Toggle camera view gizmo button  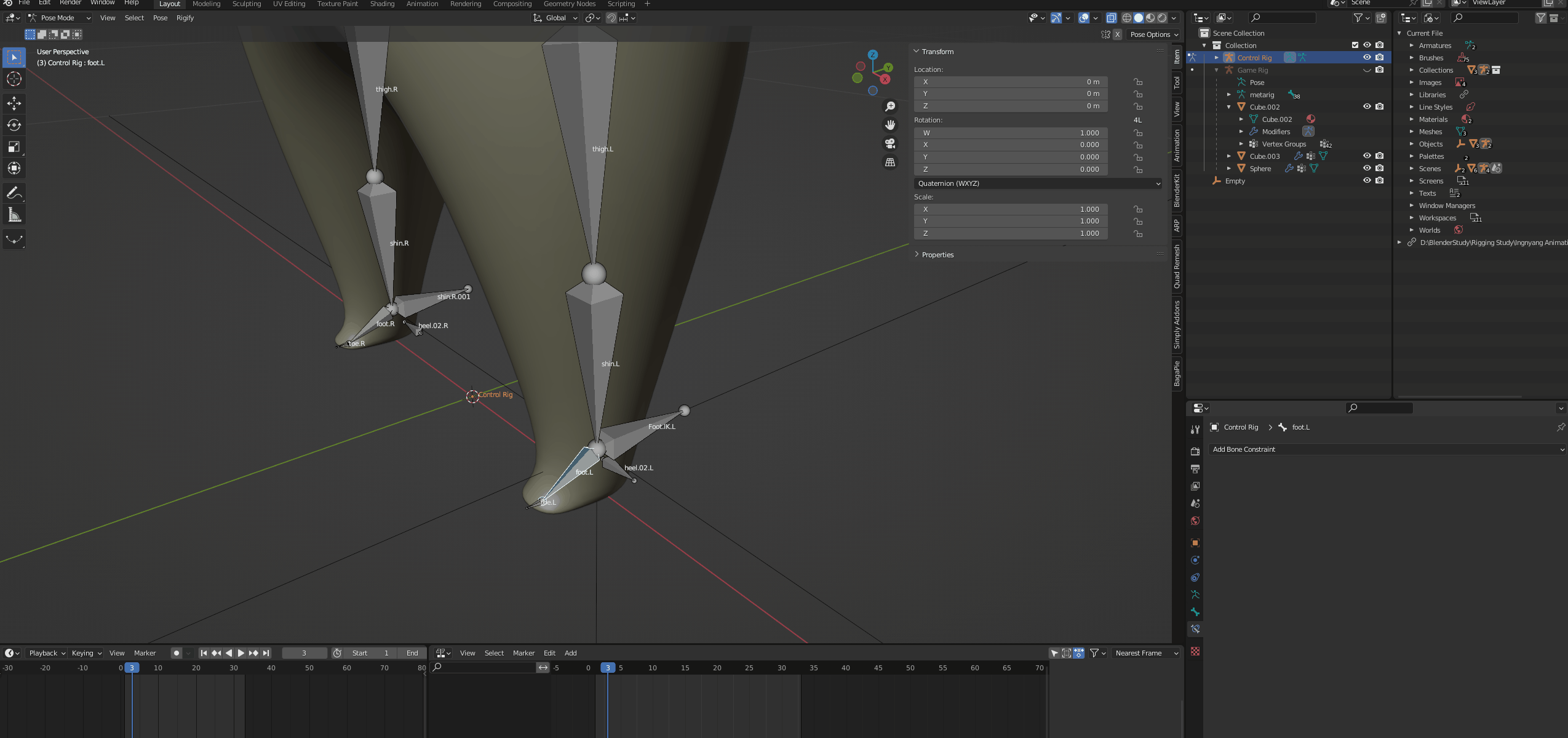pos(890,143)
